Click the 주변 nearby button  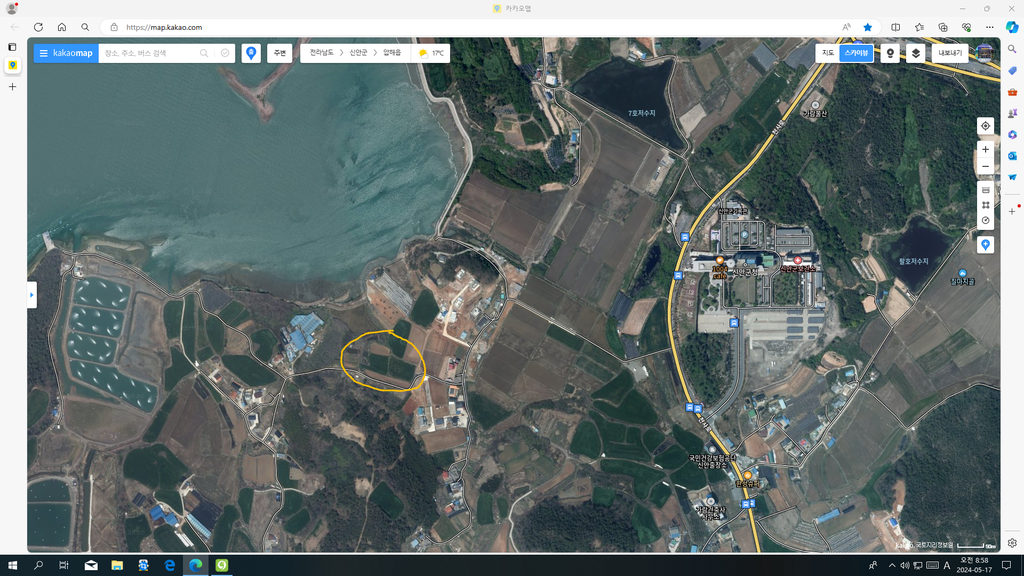pos(280,53)
